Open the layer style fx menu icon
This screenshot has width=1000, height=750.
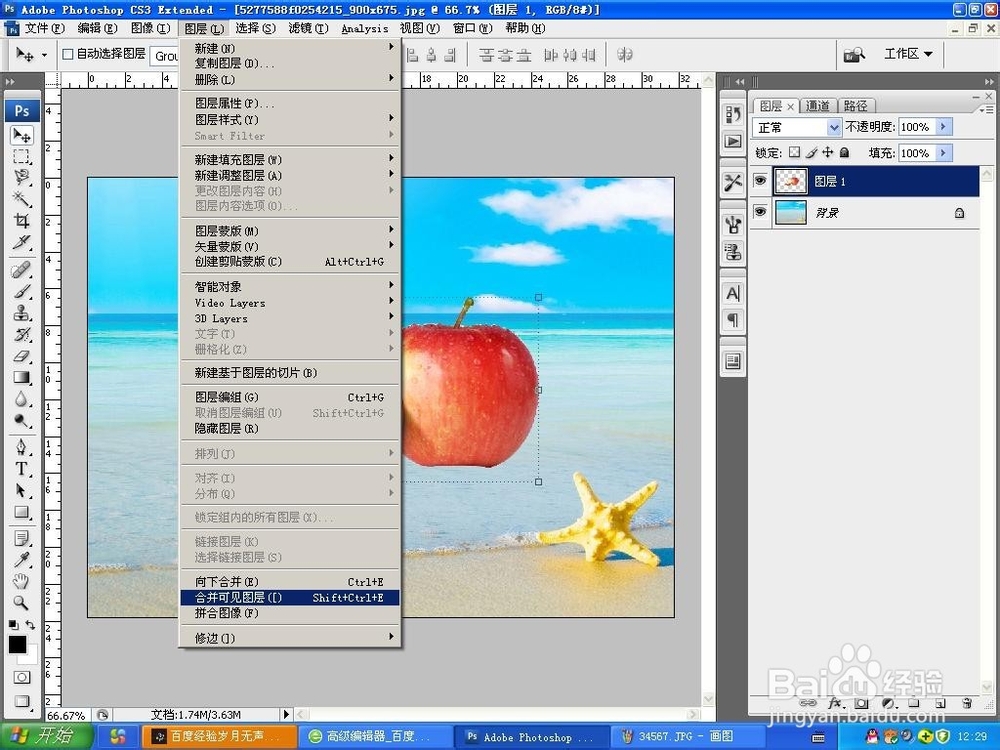(x=836, y=703)
